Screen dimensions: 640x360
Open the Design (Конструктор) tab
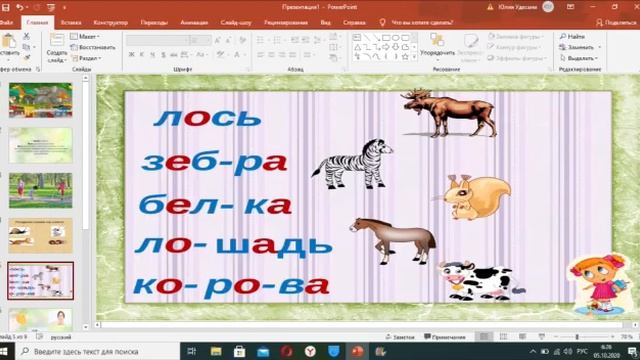[111, 22]
